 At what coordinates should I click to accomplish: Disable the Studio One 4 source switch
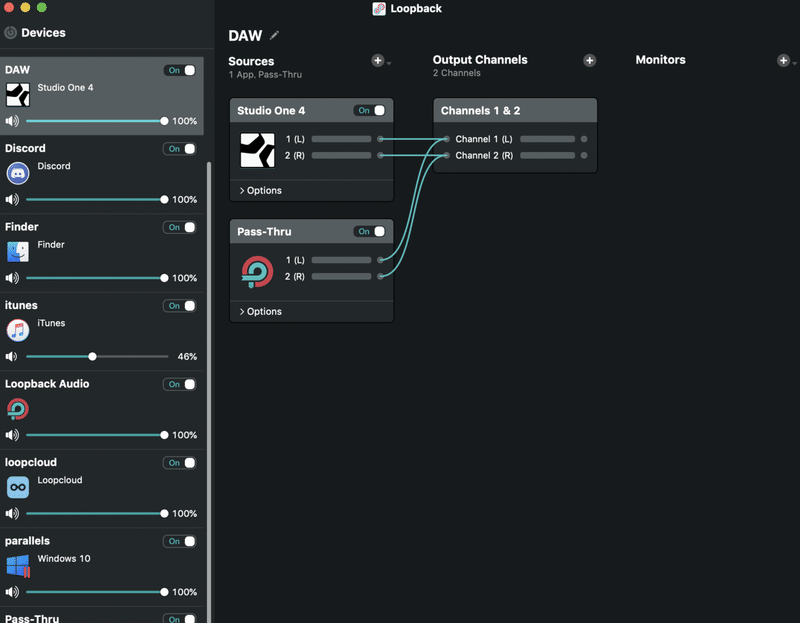(x=370, y=111)
